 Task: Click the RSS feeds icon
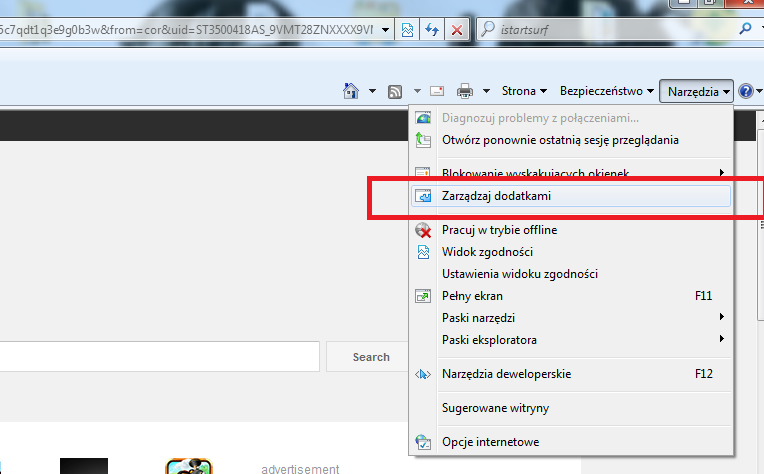pyautogui.click(x=395, y=91)
